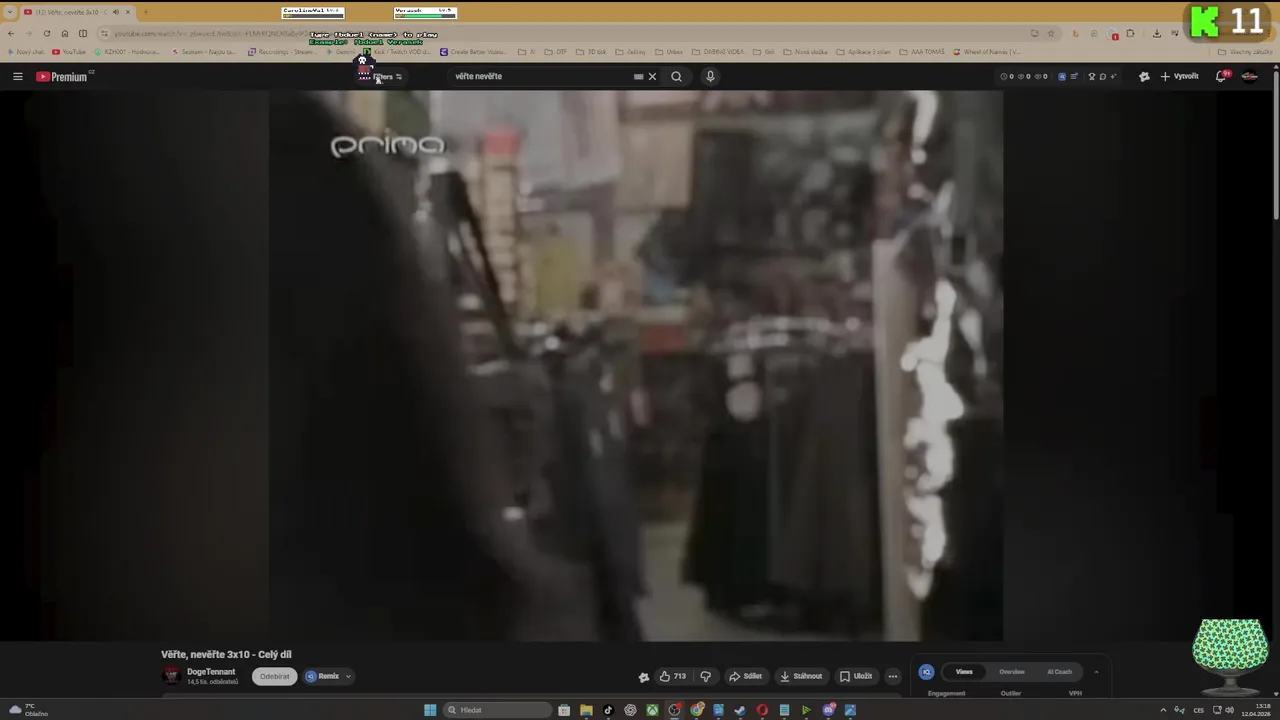Viewport: 1280px width, 720px height.
Task: Expand the Remix dropdown arrow
Action: pyautogui.click(x=348, y=676)
